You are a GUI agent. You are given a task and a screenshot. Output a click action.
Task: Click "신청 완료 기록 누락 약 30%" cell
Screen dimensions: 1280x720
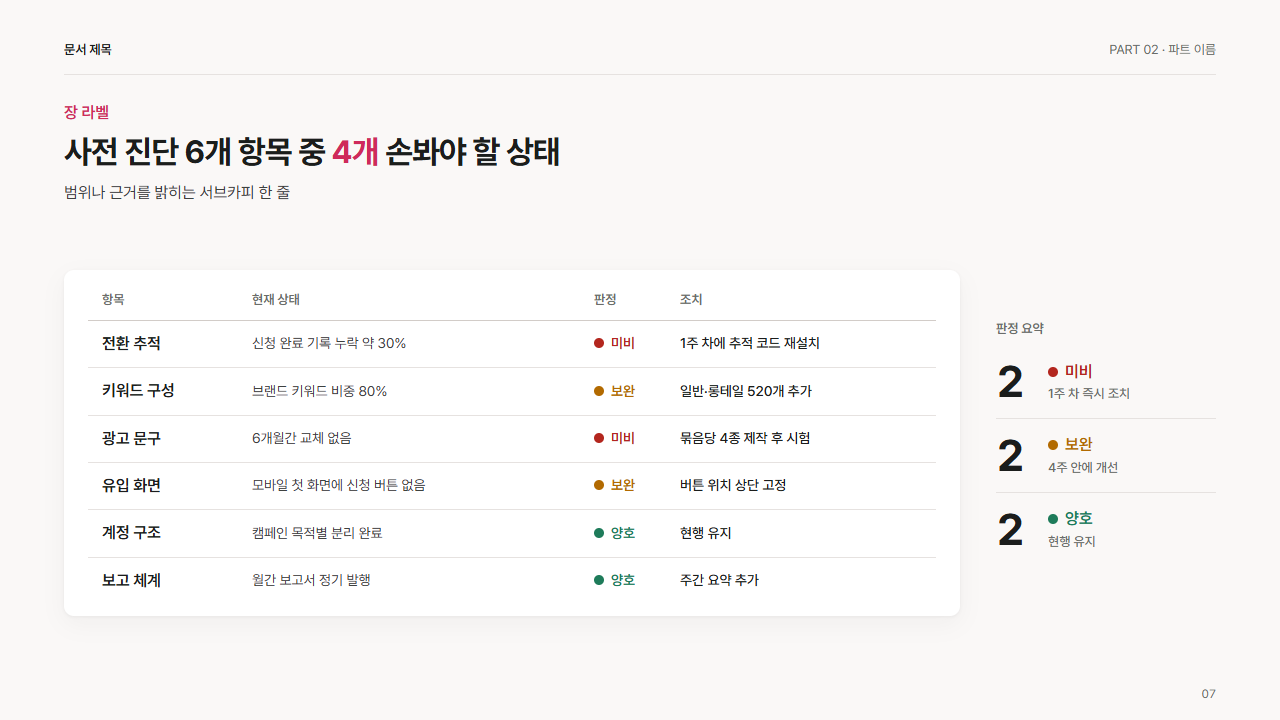click(329, 343)
